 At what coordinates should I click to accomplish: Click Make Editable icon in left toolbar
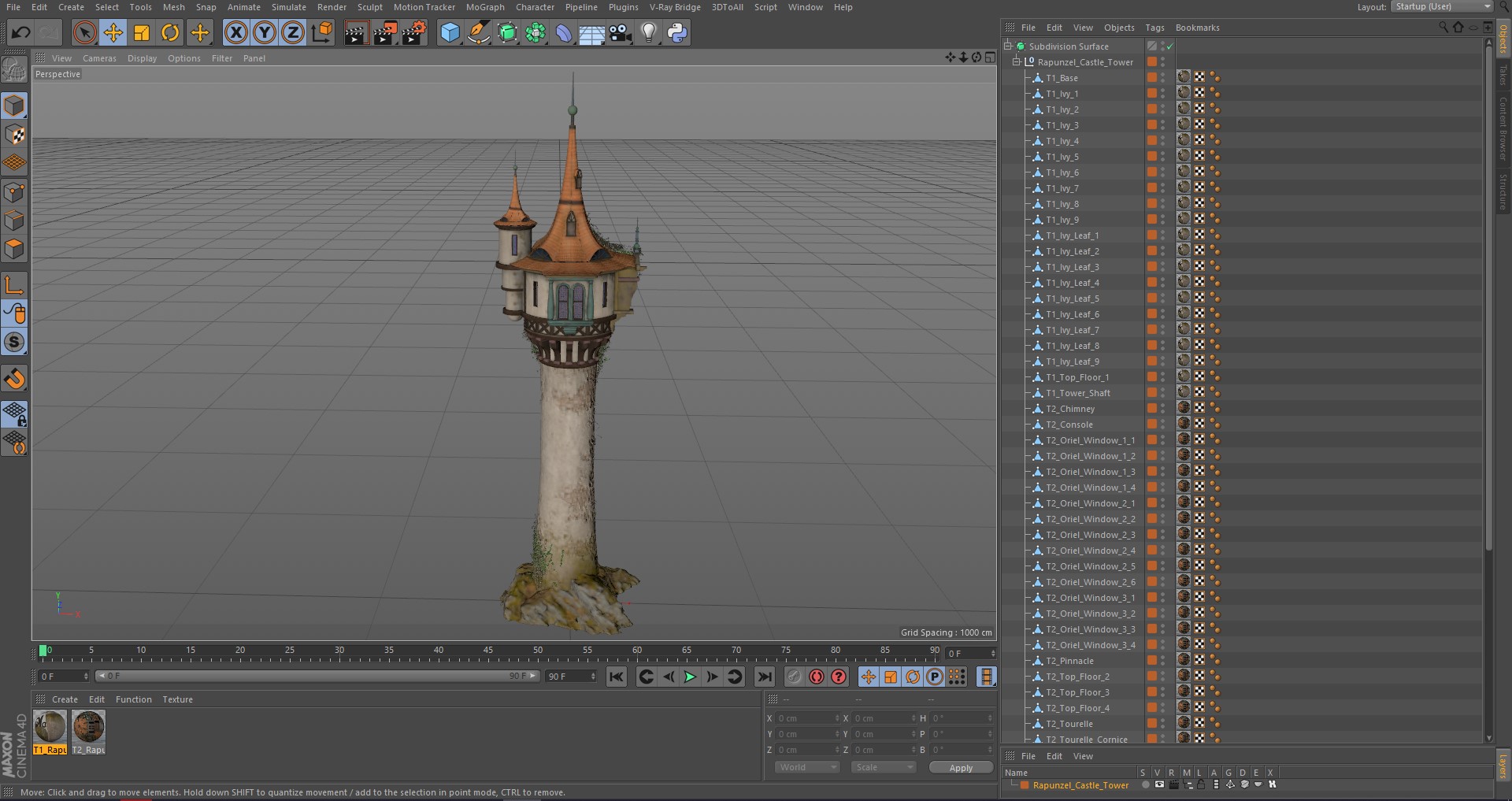click(x=14, y=70)
